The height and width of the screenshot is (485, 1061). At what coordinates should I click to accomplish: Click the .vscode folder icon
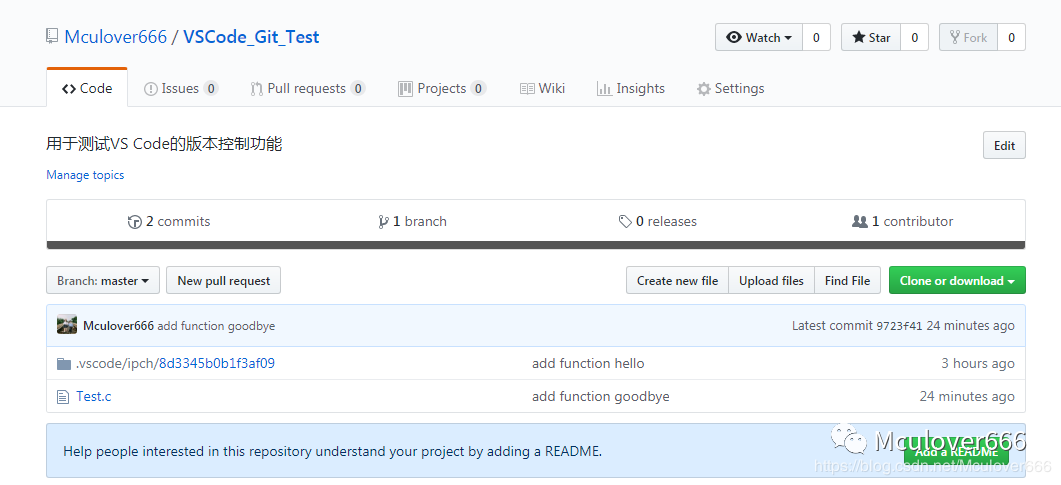click(x=64, y=364)
